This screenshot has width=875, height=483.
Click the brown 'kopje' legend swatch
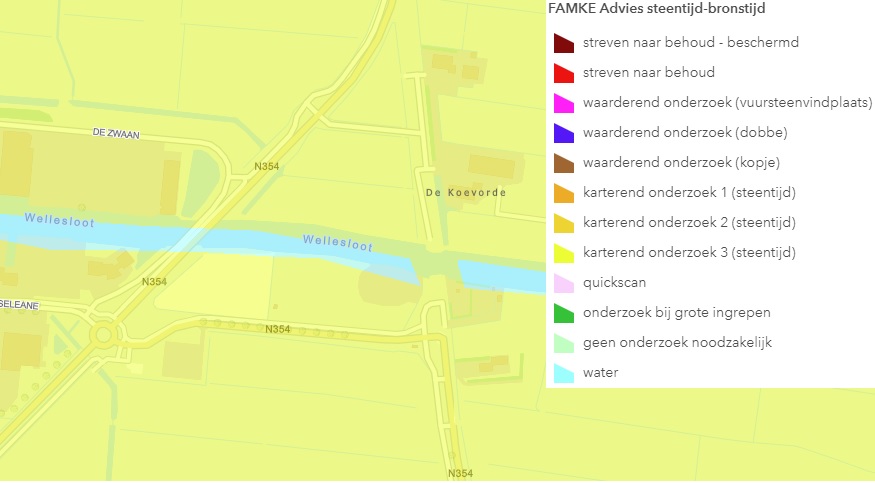click(x=564, y=163)
